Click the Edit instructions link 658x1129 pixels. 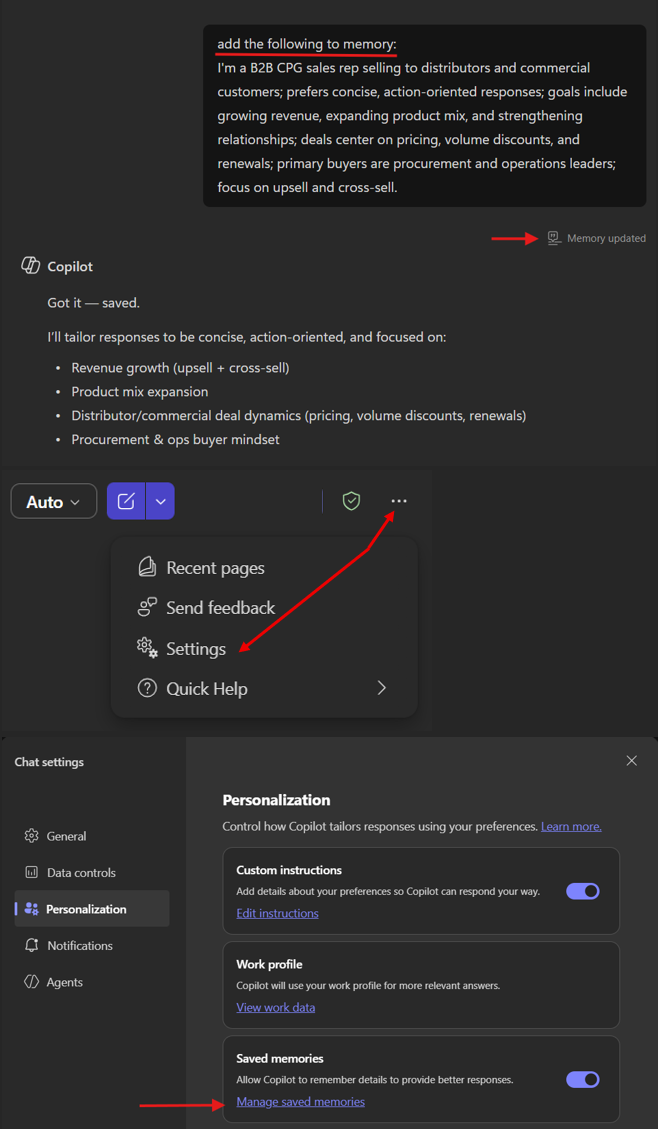tap(277, 913)
